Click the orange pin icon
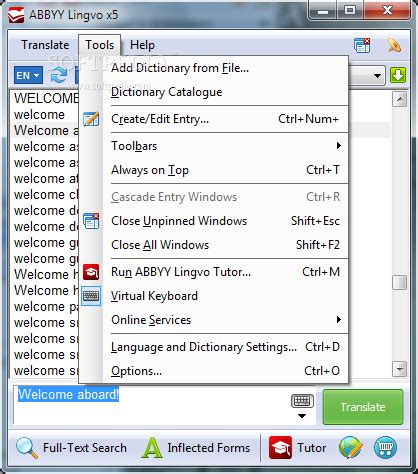 [394, 45]
